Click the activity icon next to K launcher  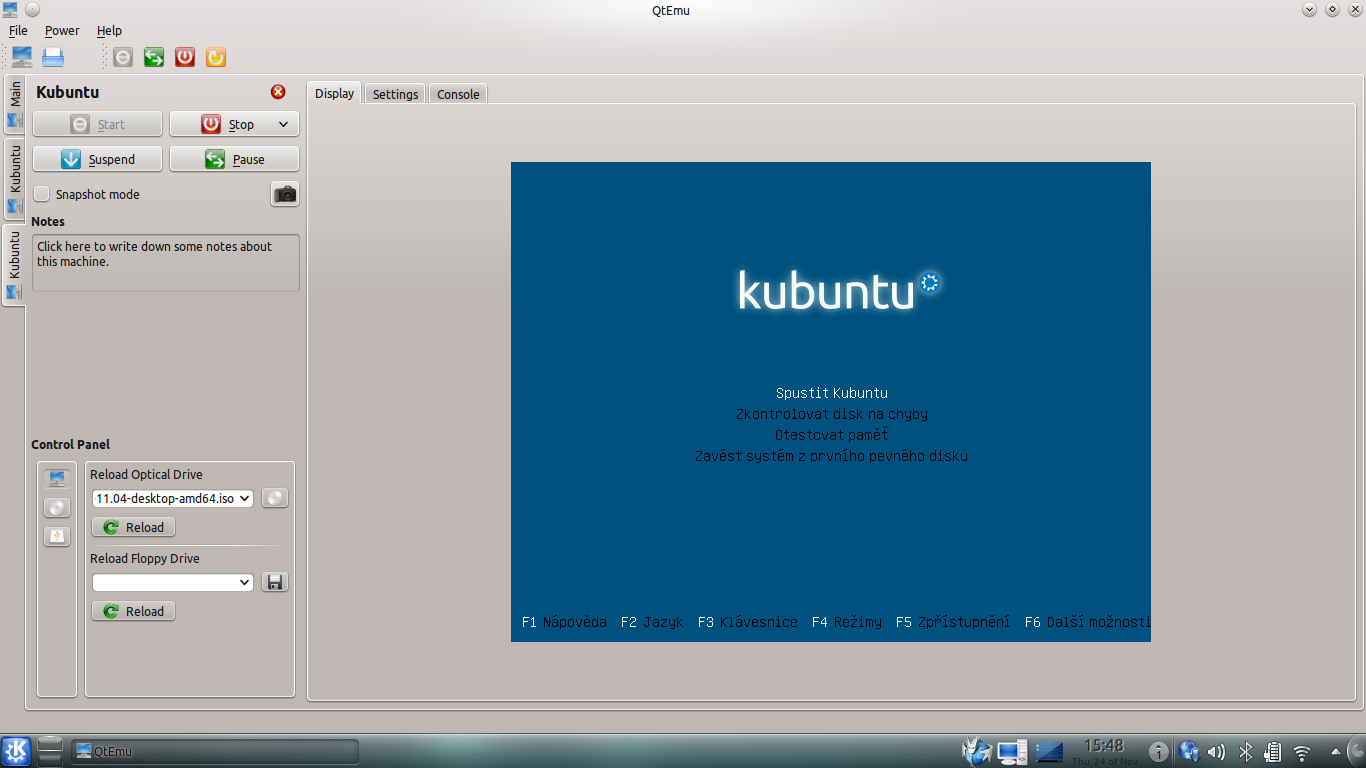(50, 751)
